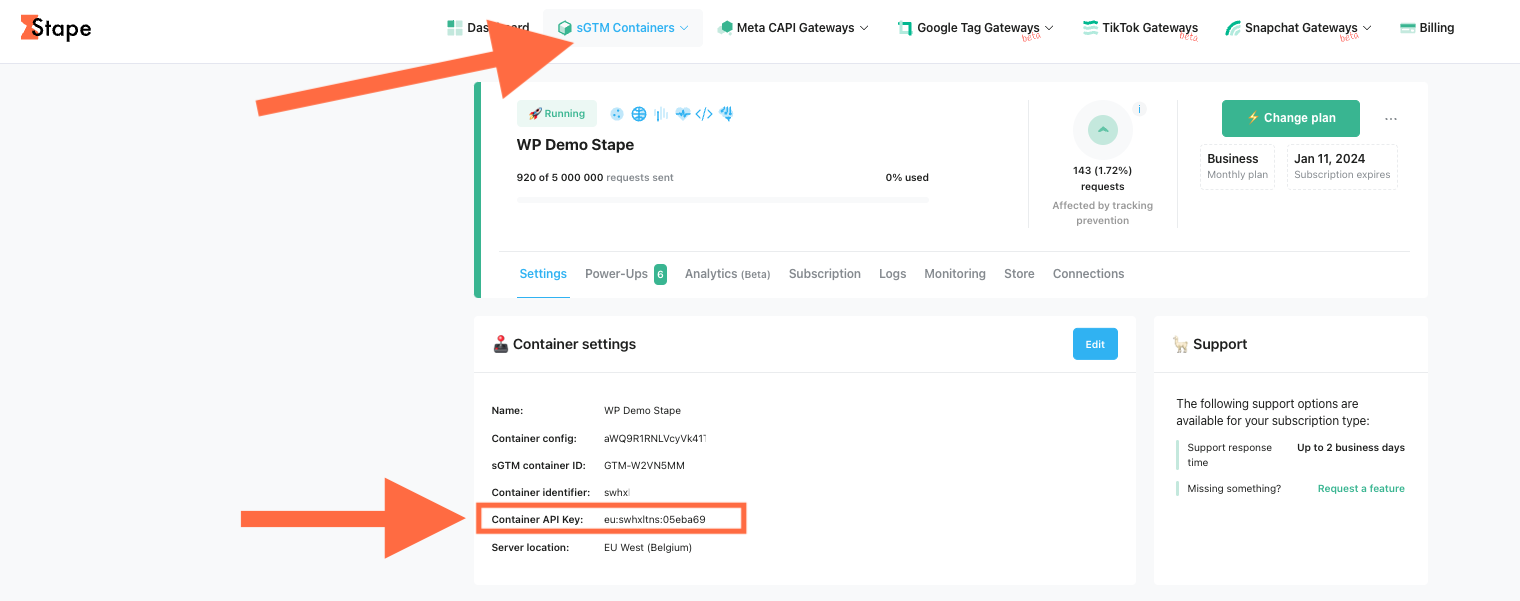Open the Dashboard page
This screenshot has height=601, width=1520.
point(488,28)
